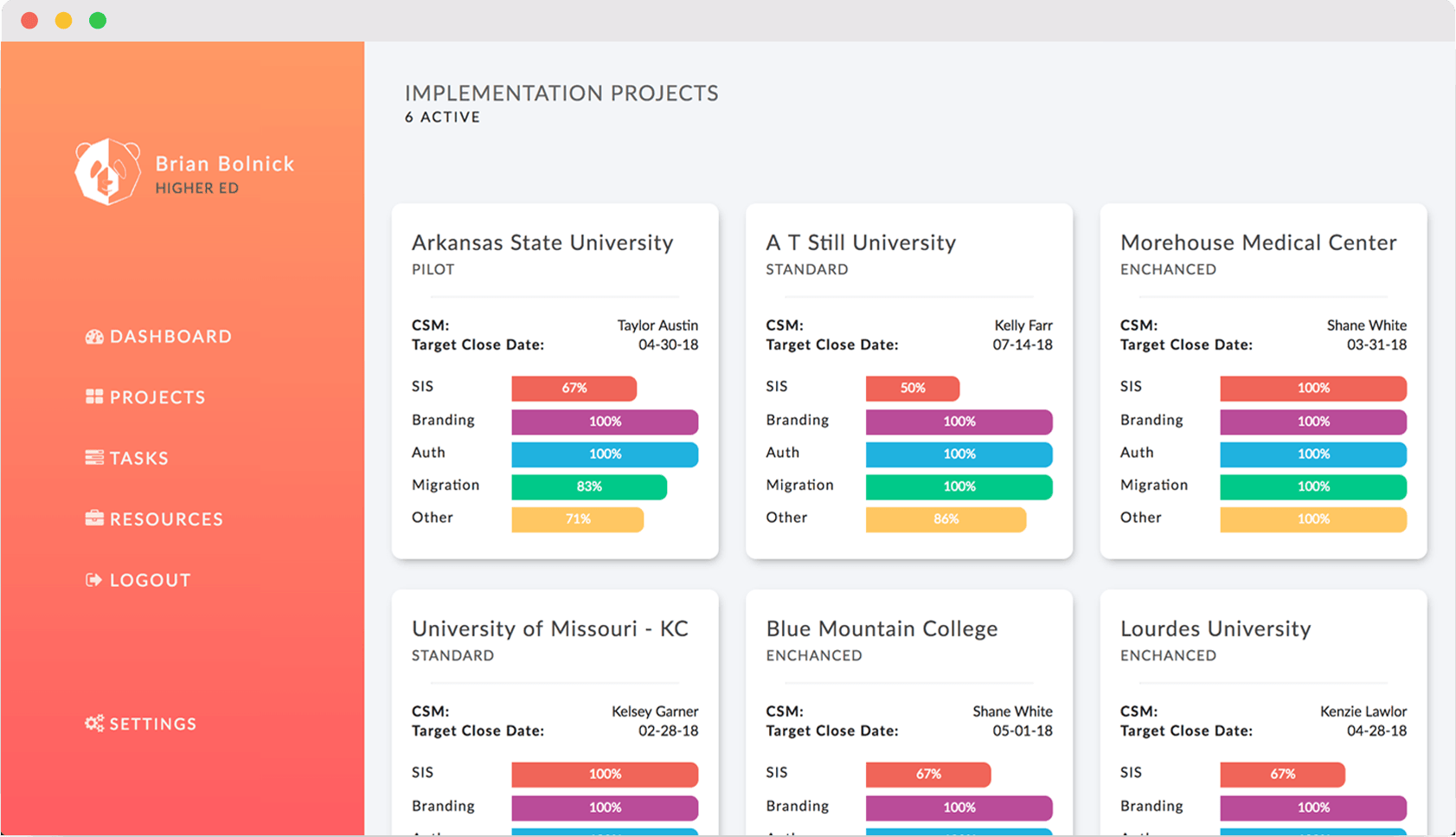Click the Dashboard gauge icon
The image size is (1456, 837).
94,337
